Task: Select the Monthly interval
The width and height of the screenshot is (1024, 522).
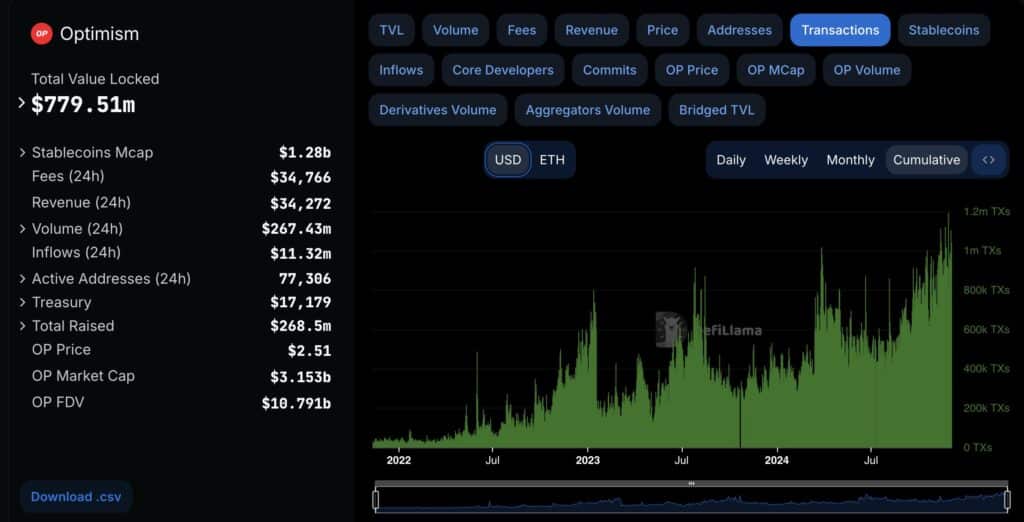Action: pyautogui.click(x=850, y=160)
